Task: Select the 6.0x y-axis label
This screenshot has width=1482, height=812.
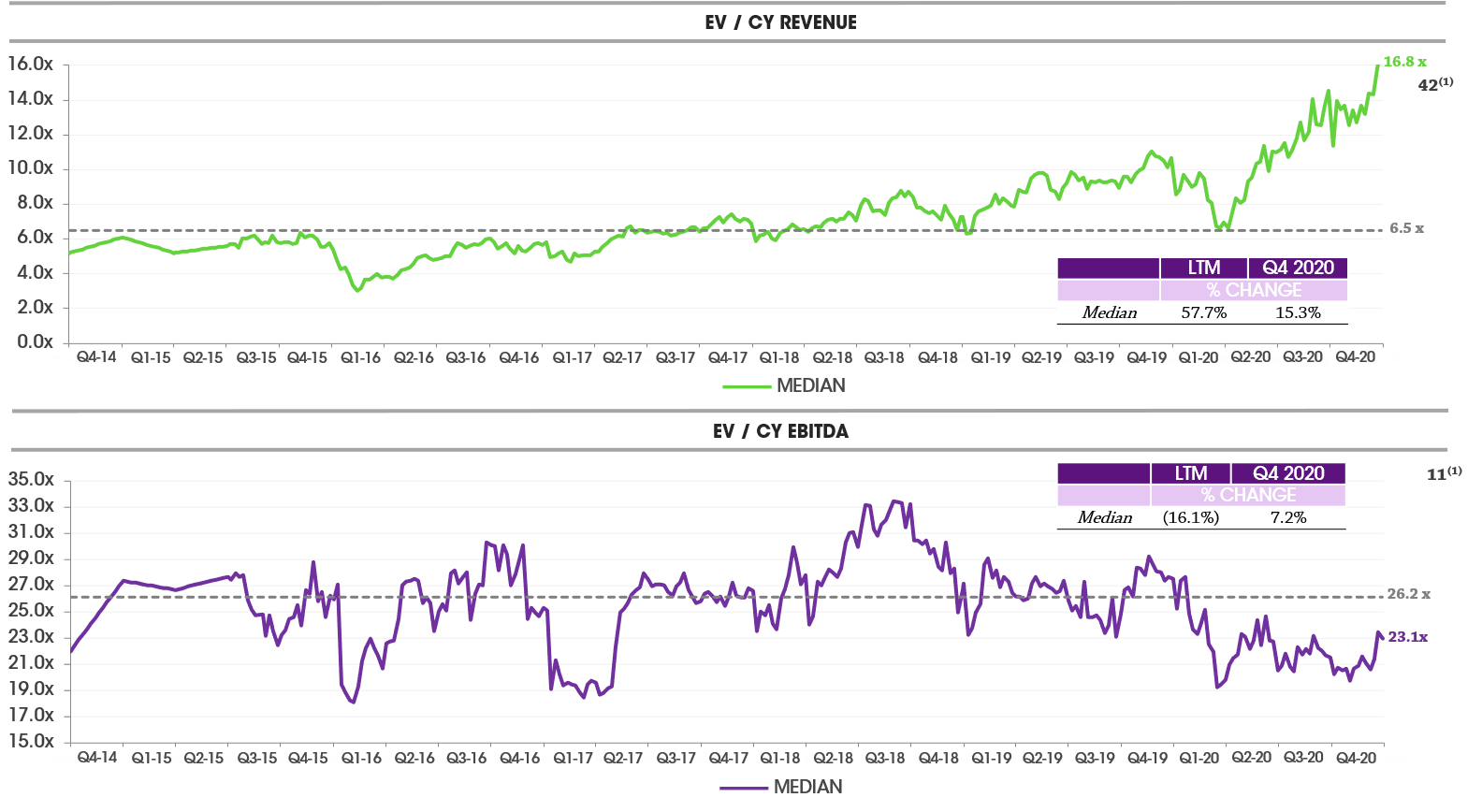Action: point(35,237)
